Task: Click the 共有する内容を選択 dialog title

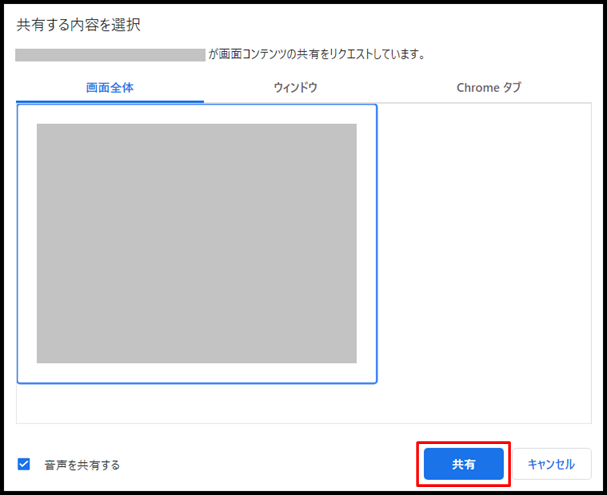Action: click(x=79, y=25)
